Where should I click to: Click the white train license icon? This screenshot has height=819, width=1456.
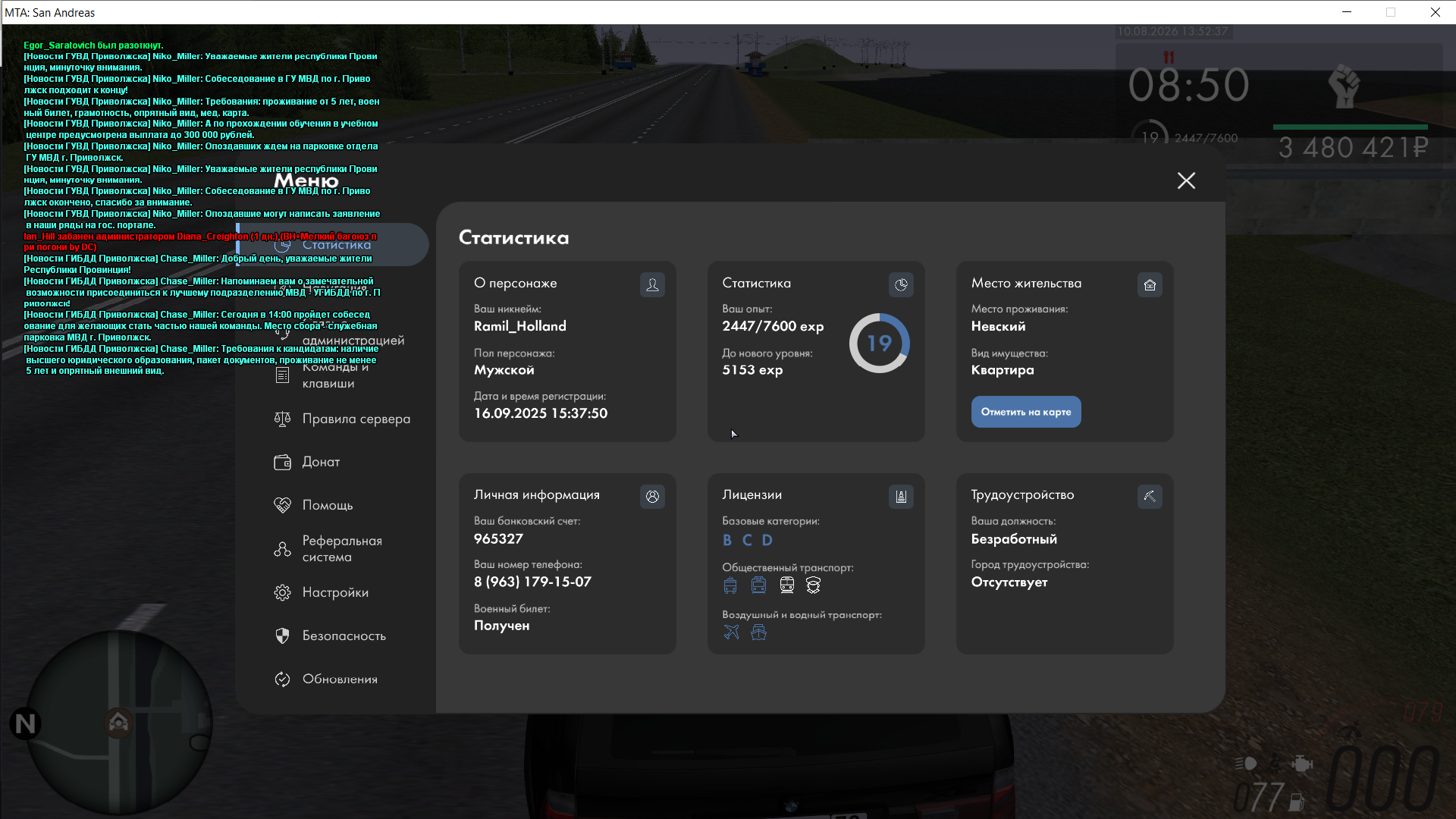tap(786, 585)
